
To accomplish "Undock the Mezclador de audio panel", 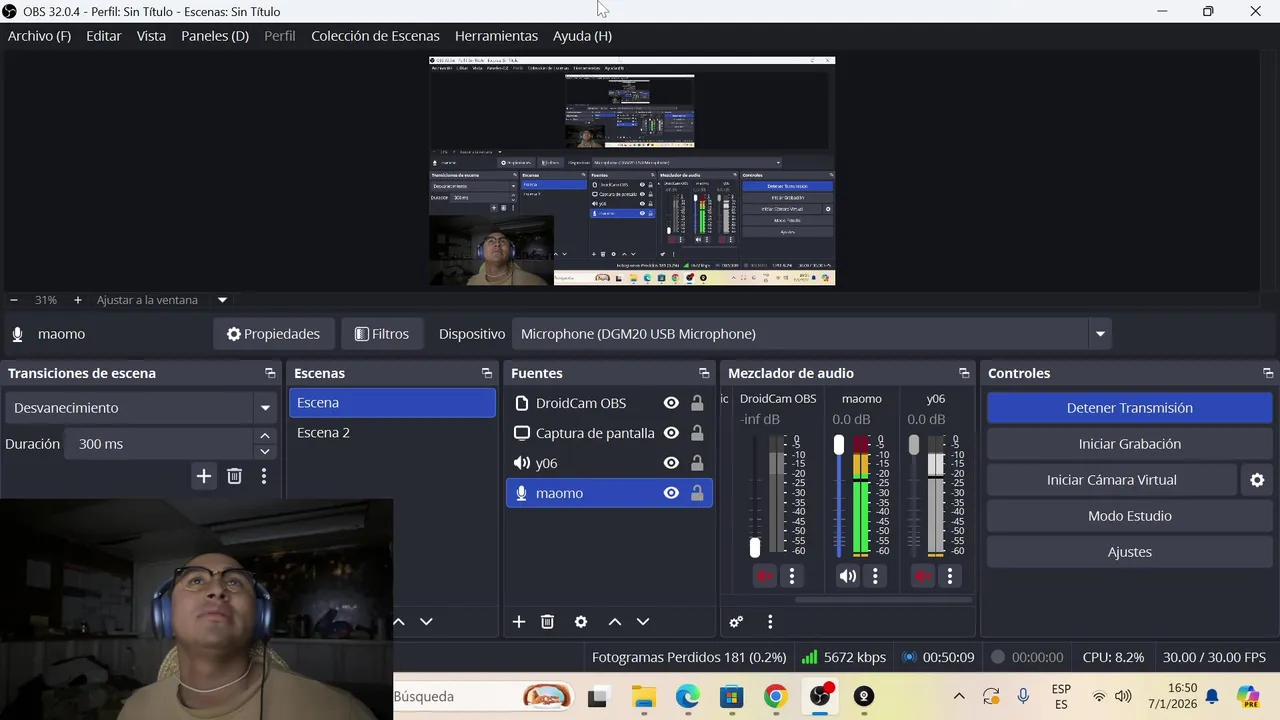I will (964, 373).
